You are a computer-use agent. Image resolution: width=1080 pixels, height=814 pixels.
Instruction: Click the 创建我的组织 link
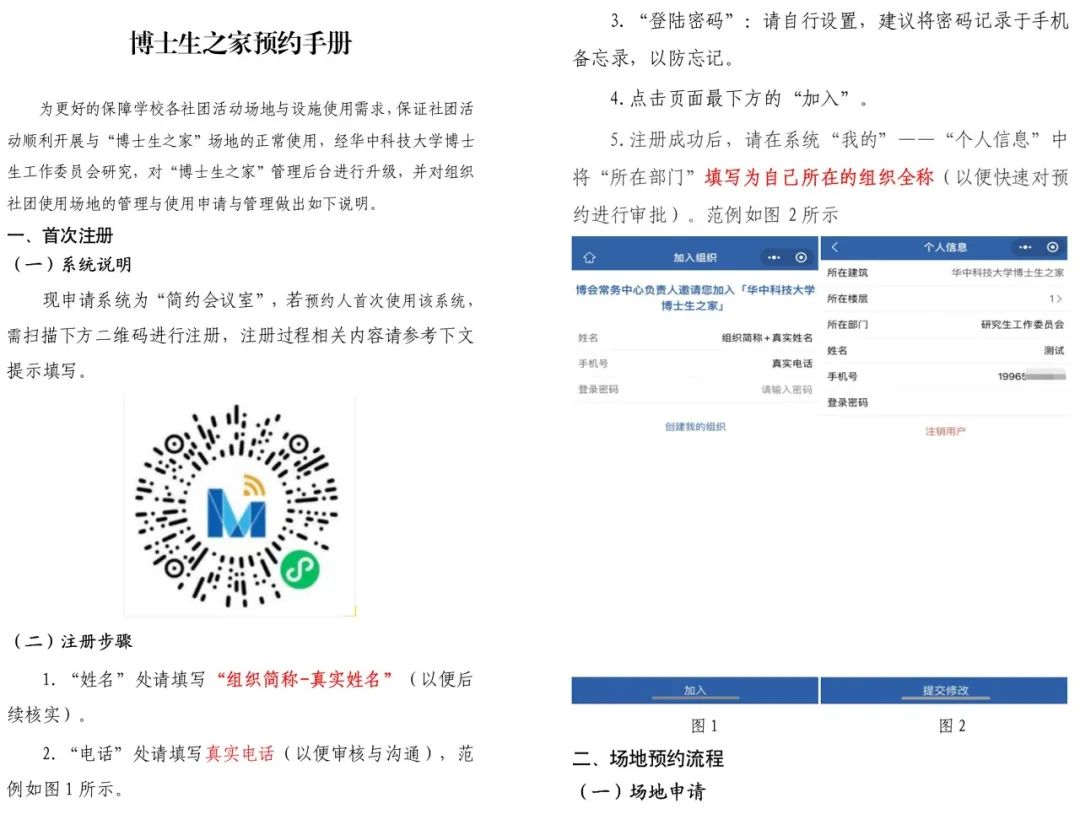(x=695, y=427)
